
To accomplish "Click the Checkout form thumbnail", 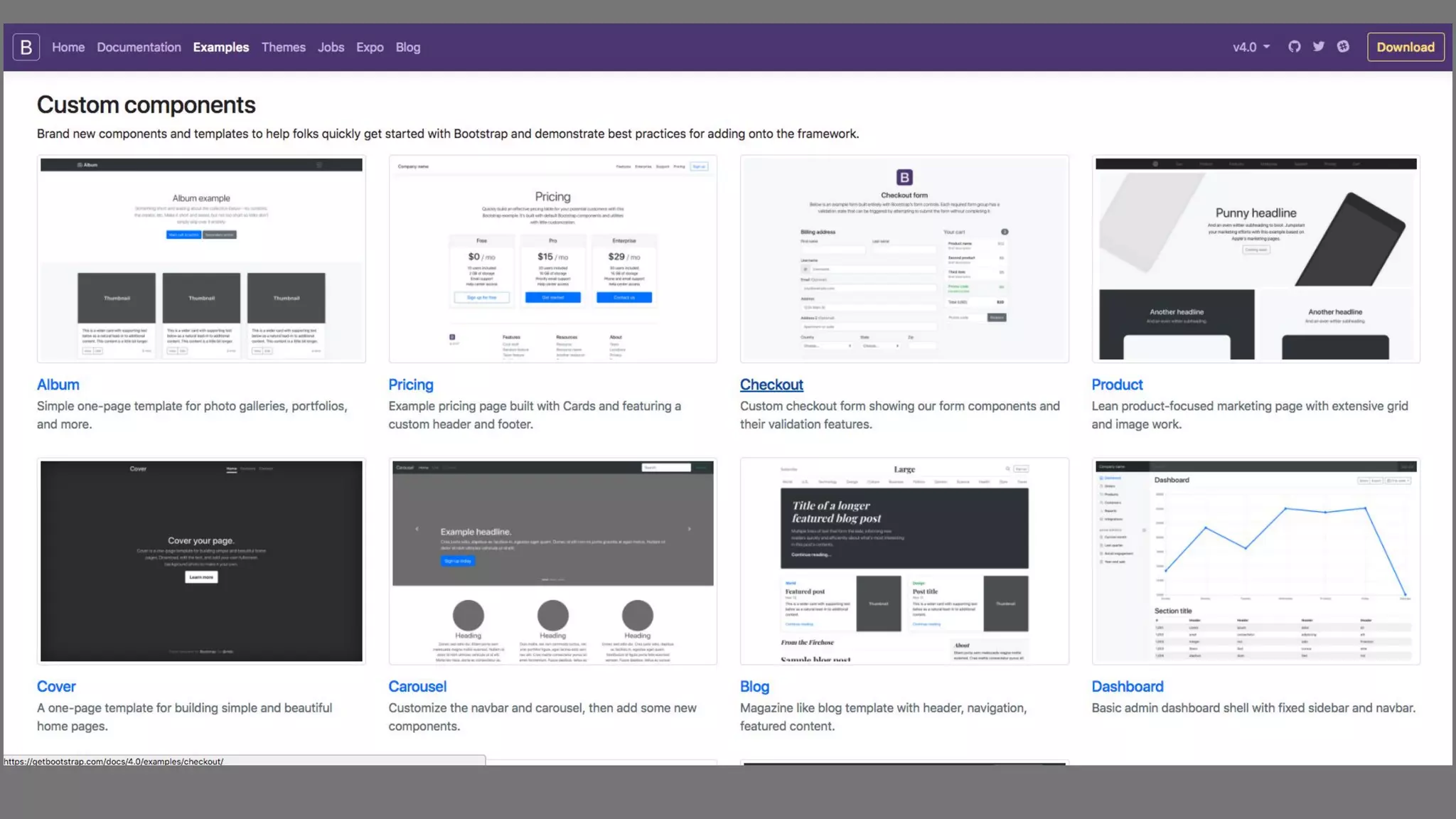I will point(904,259).
